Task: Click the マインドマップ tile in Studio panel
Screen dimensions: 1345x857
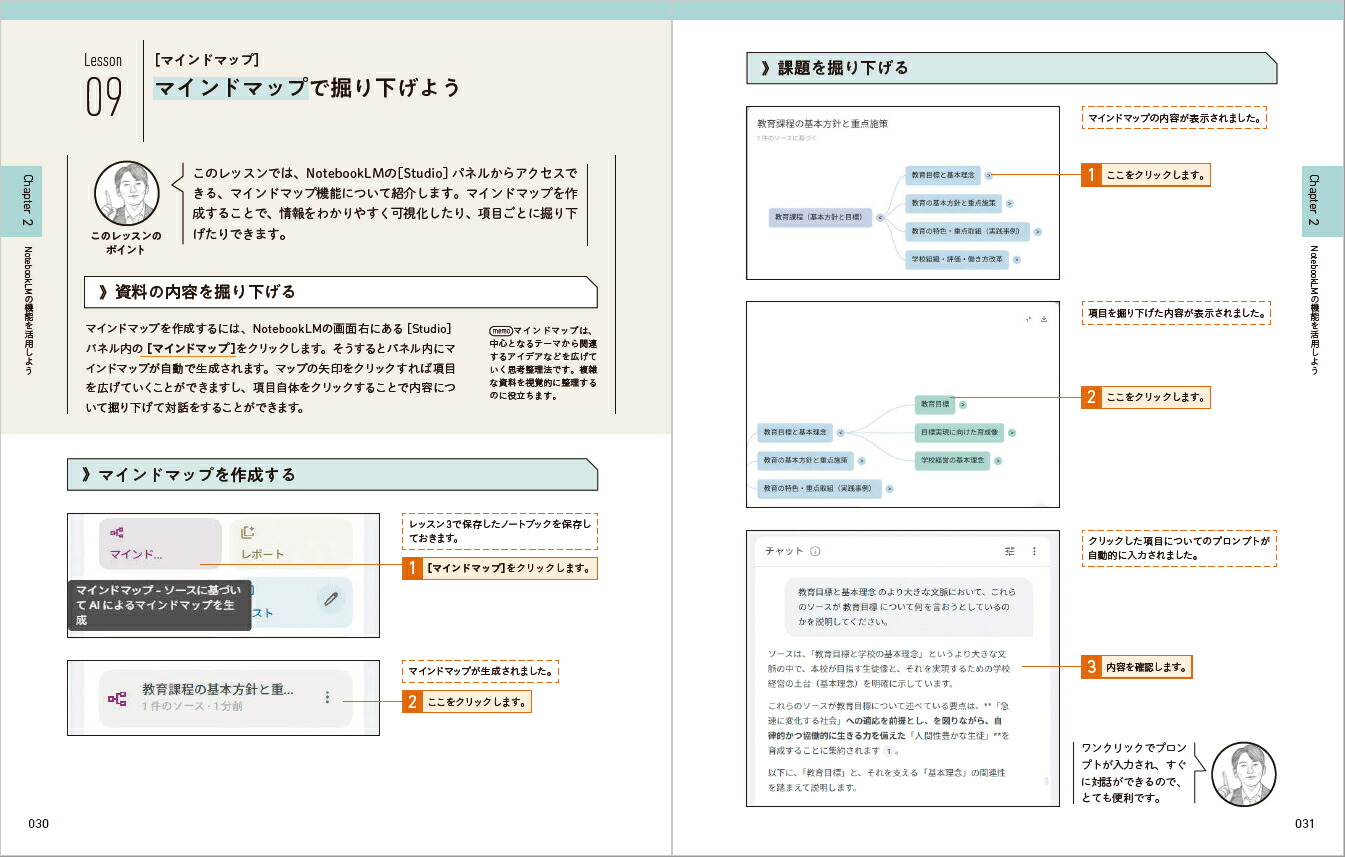Action: [x=159, y=543]
